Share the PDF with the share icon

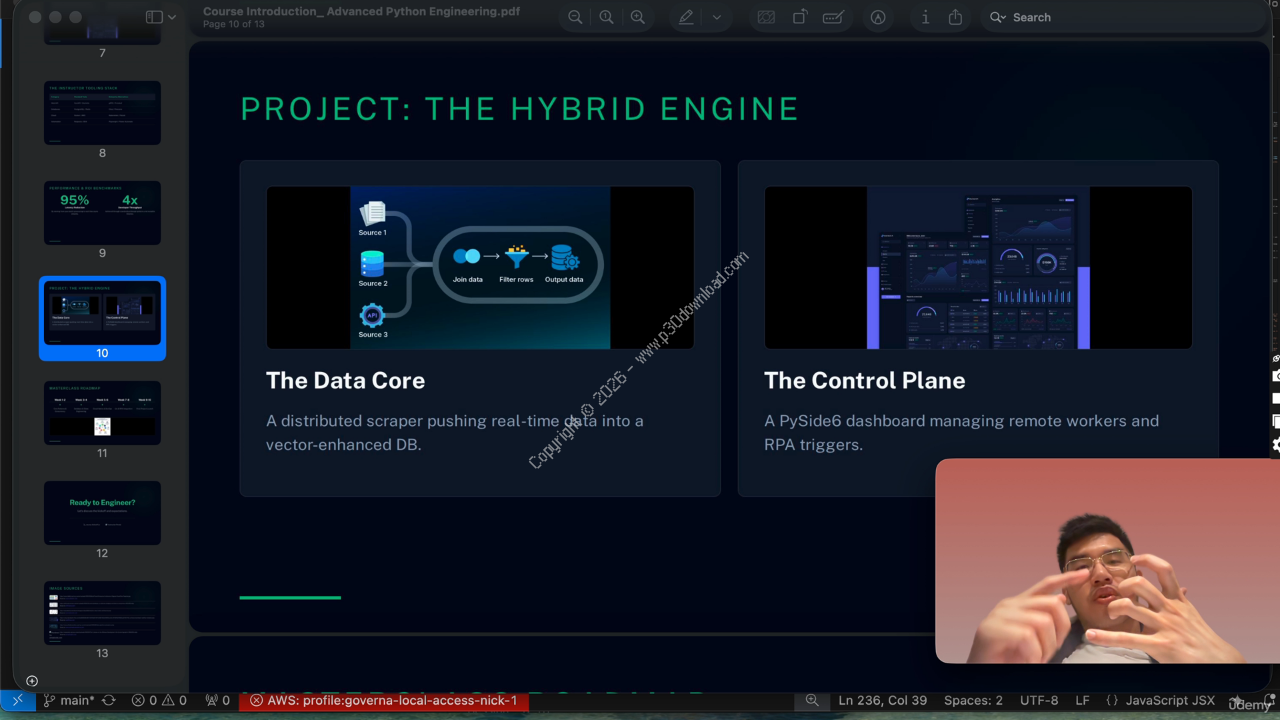tap(955, 17)
